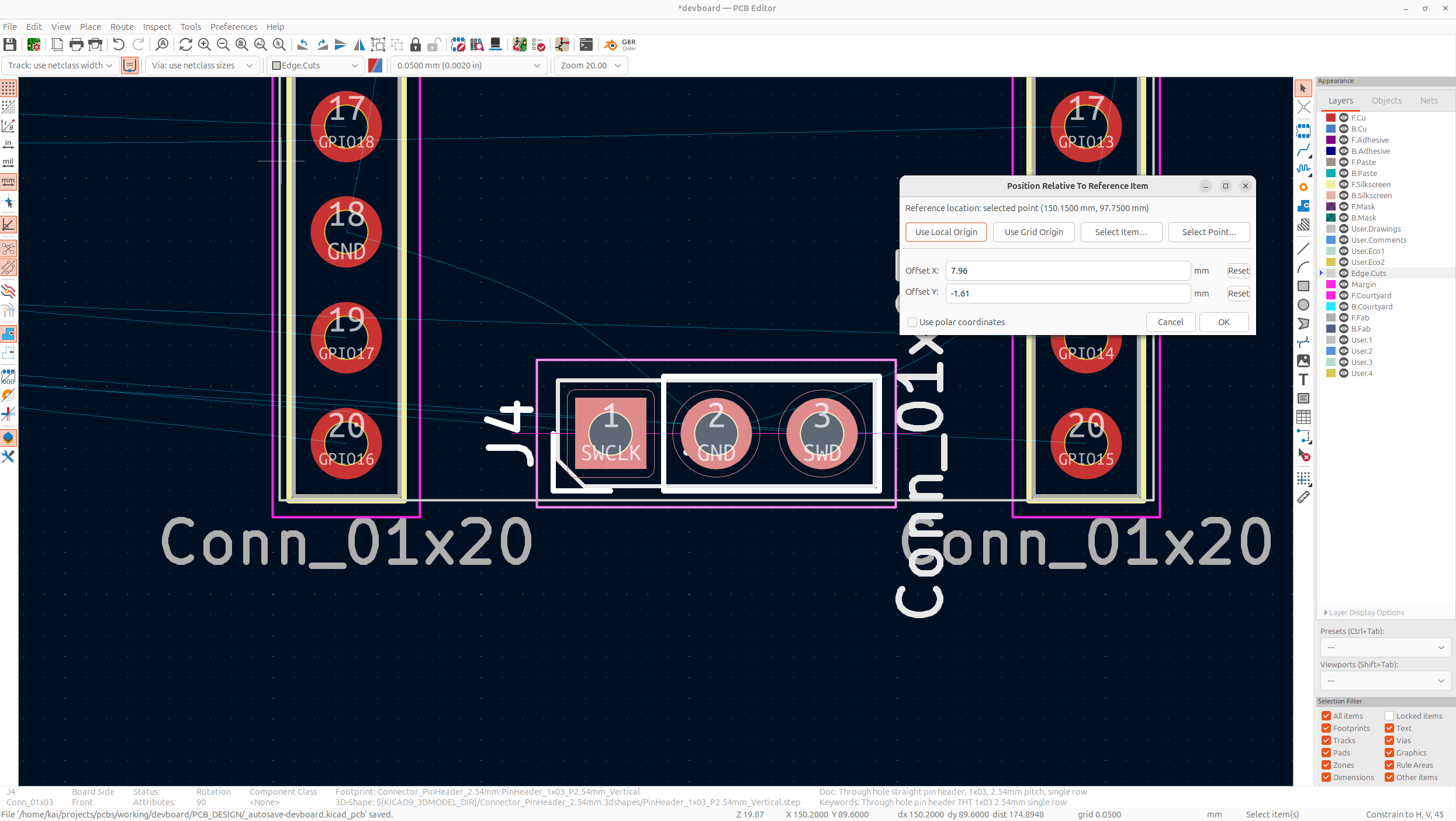Enable Use polar coordinates checkbox
This screenshot has width=1456, height=821.
pyautogui.click(x=912, y=322)
